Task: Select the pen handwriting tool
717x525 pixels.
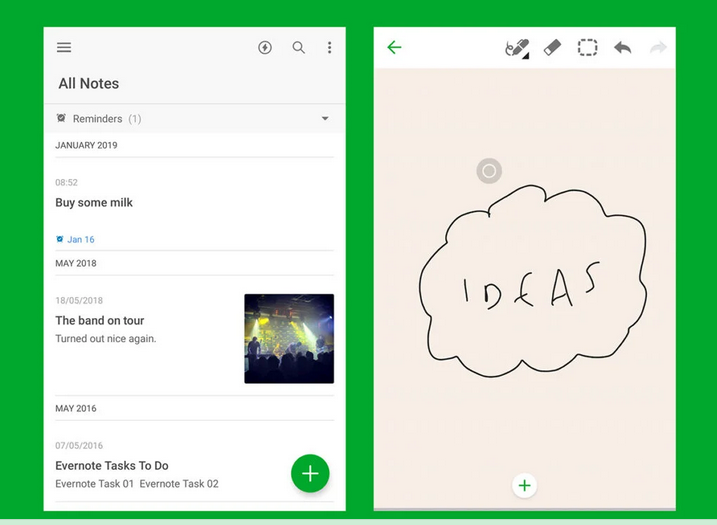Action: coord(517,48)
